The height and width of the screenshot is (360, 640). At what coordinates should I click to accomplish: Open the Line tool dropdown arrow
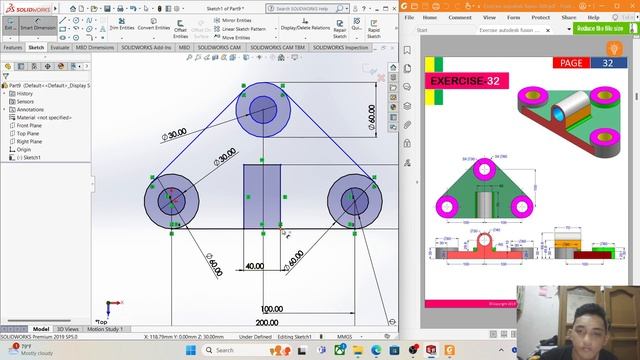coord(69,20)
